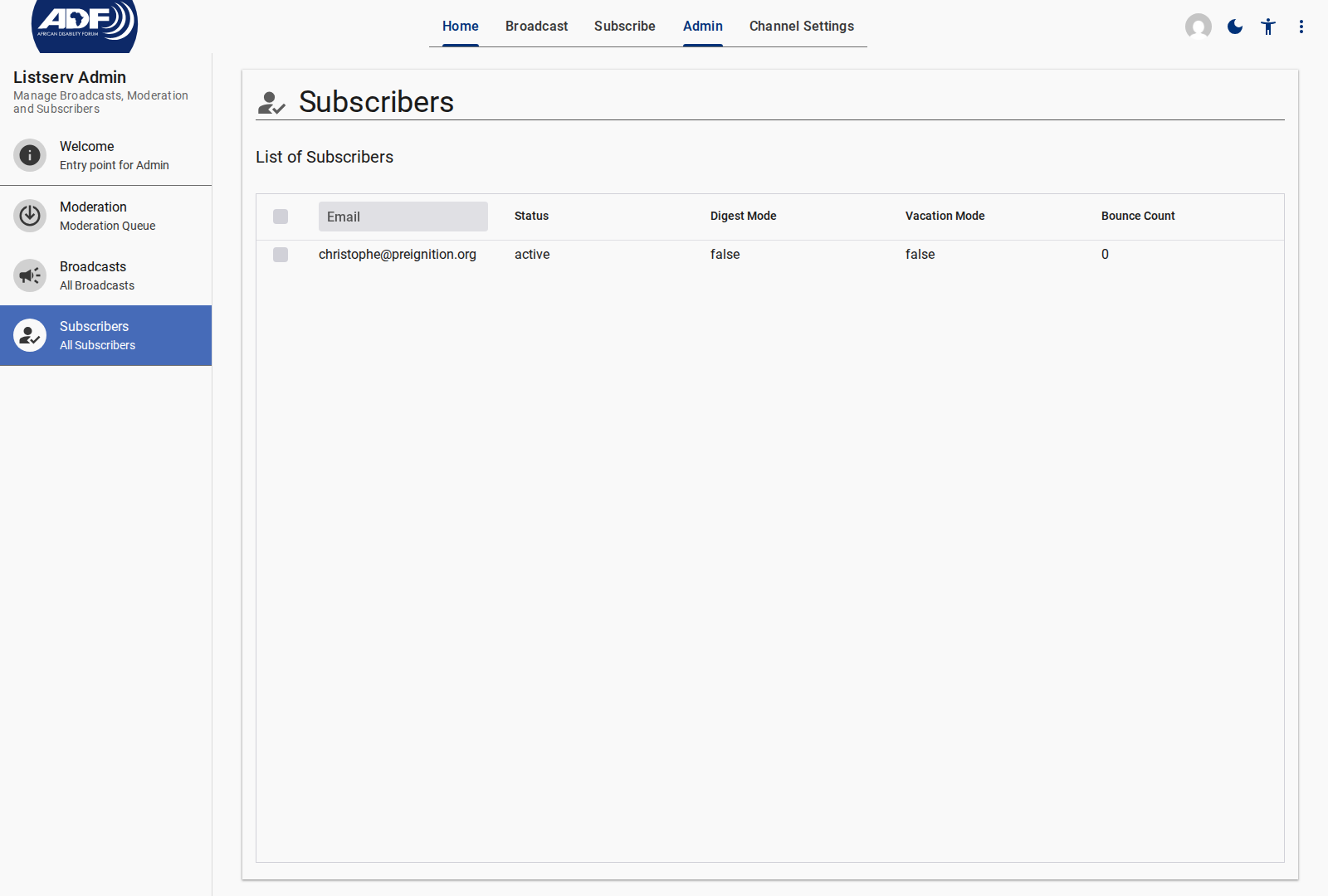1328x896 pixels.
Task: Click the Status column header
Action: tap(532, 216)
